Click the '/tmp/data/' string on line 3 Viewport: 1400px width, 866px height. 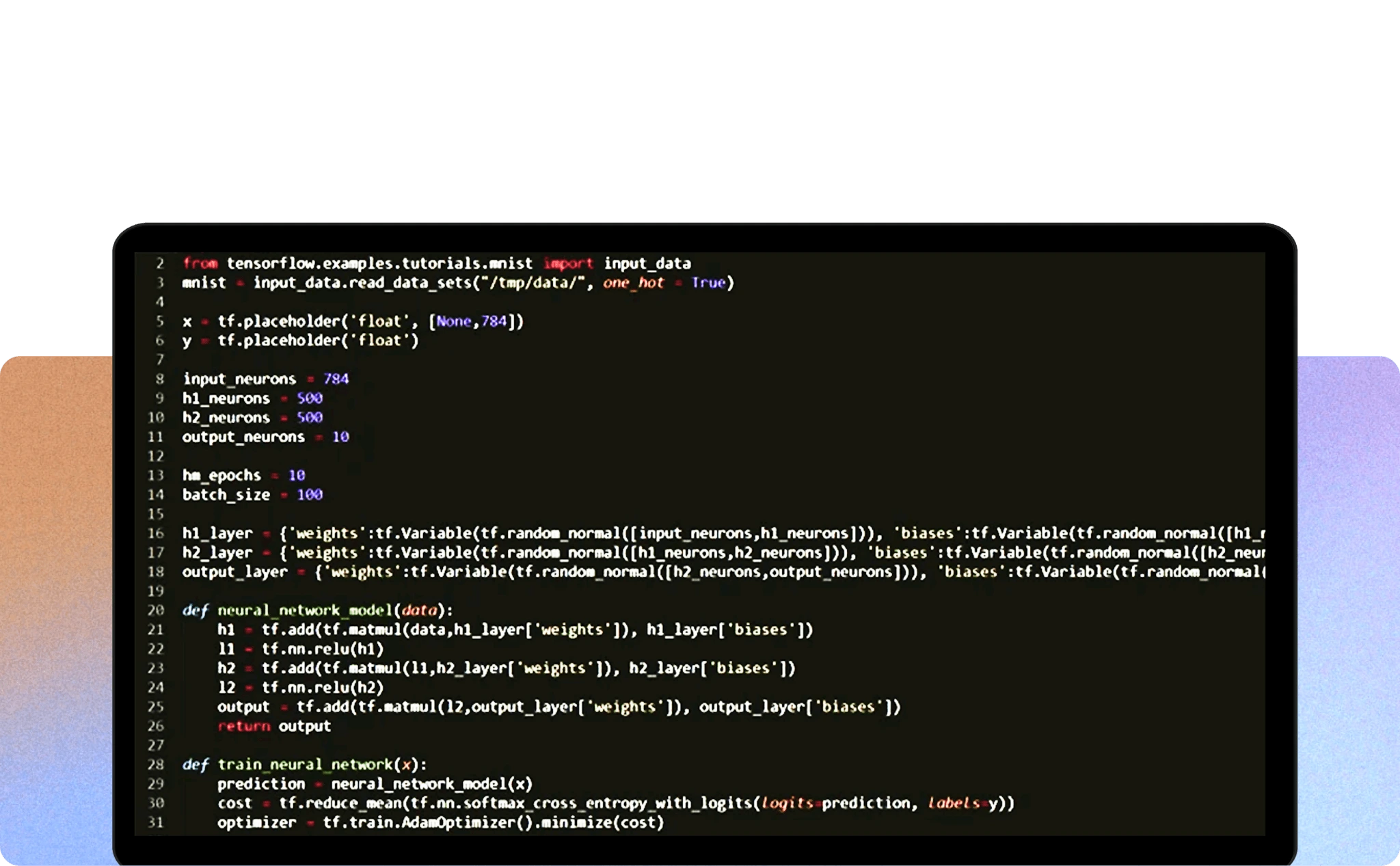pyautogui.click(x=533, y=283)
